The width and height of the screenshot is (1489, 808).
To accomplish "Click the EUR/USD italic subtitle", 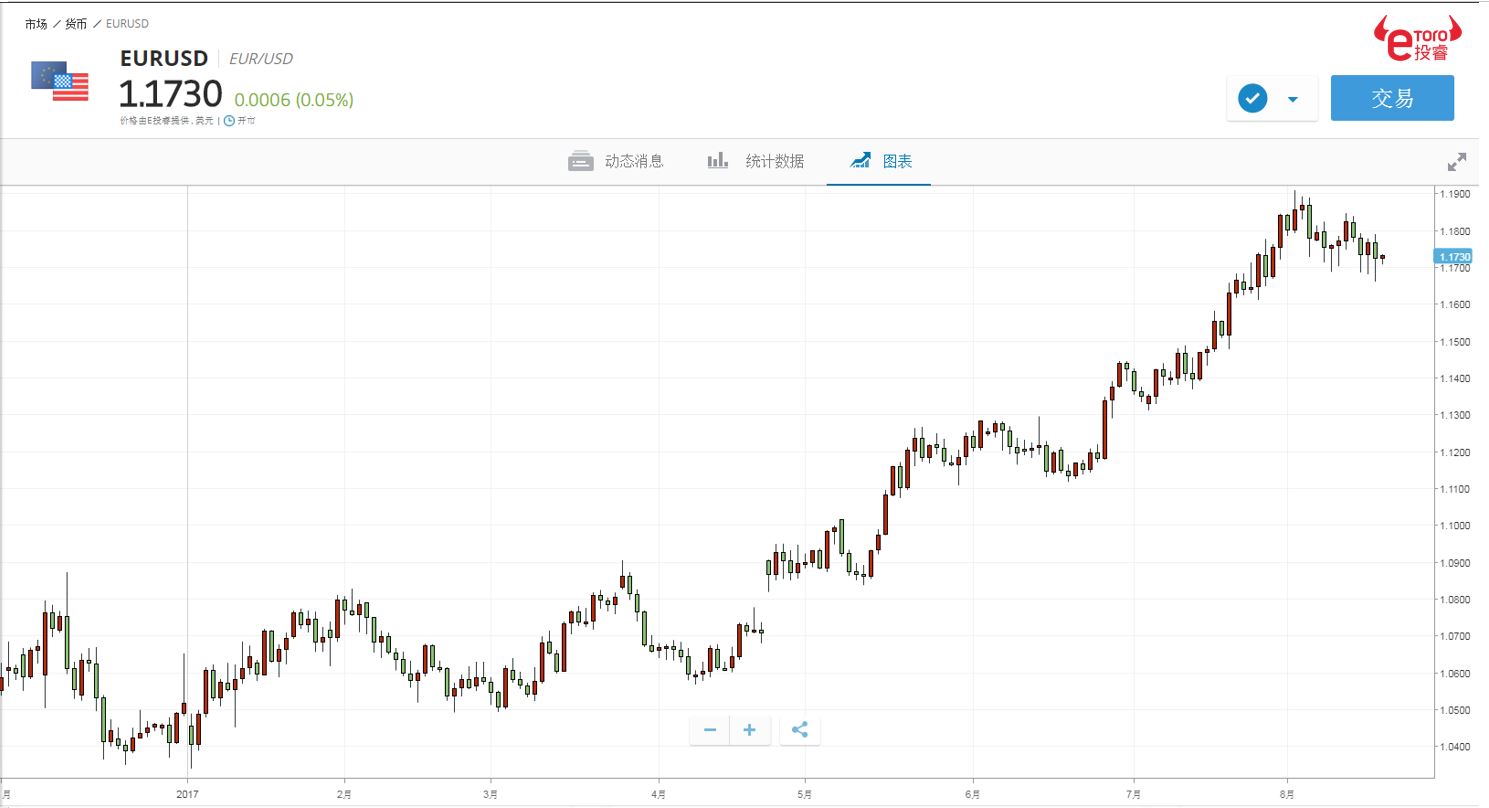I will (x=261, y=59).
